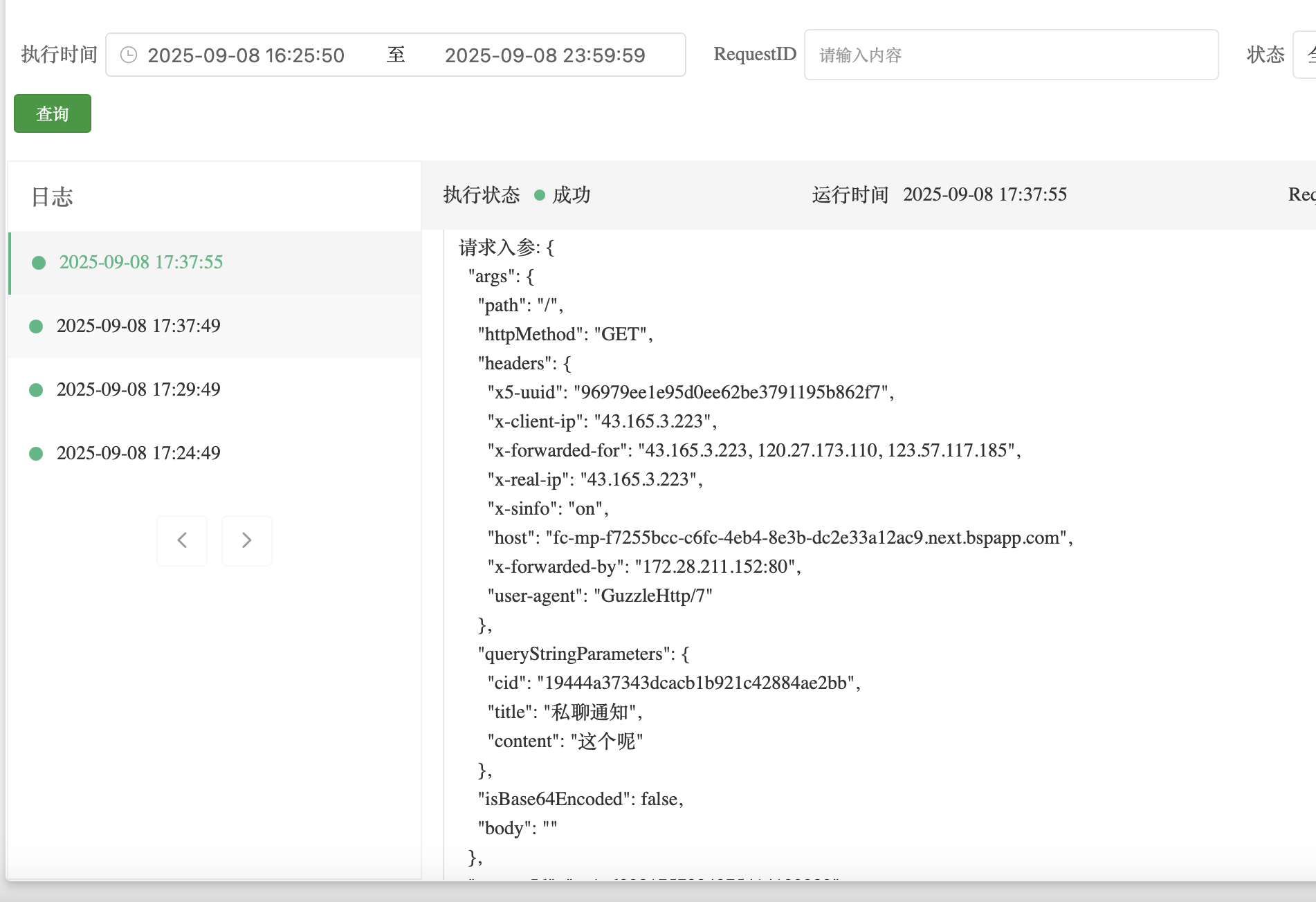This screenshot has height=902, width=1316.
Task: Go to previous log page arrow
Action: [x=182, y=540]
